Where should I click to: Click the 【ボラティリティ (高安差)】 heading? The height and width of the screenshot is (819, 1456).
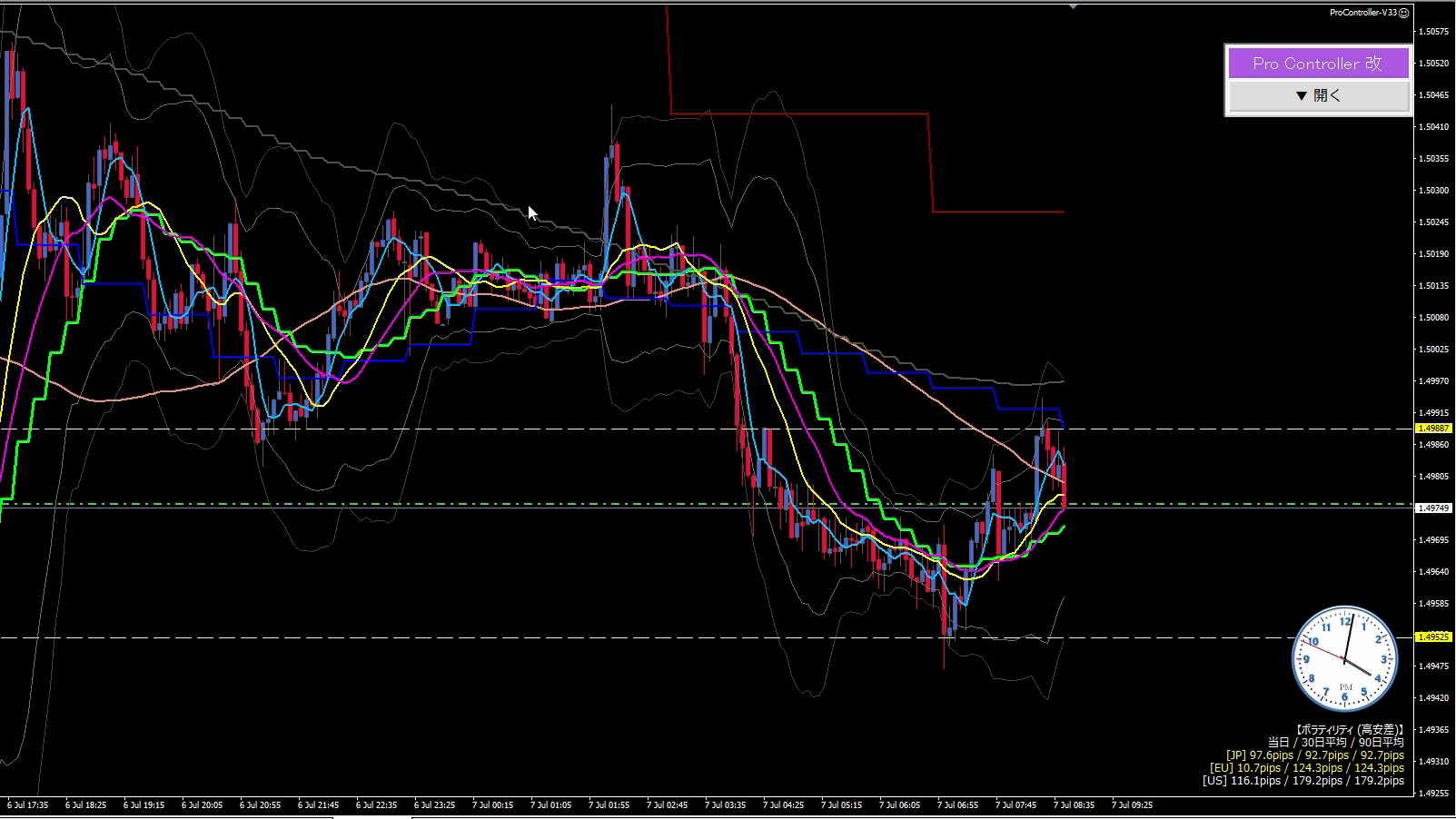click(x=1349, y=730)
